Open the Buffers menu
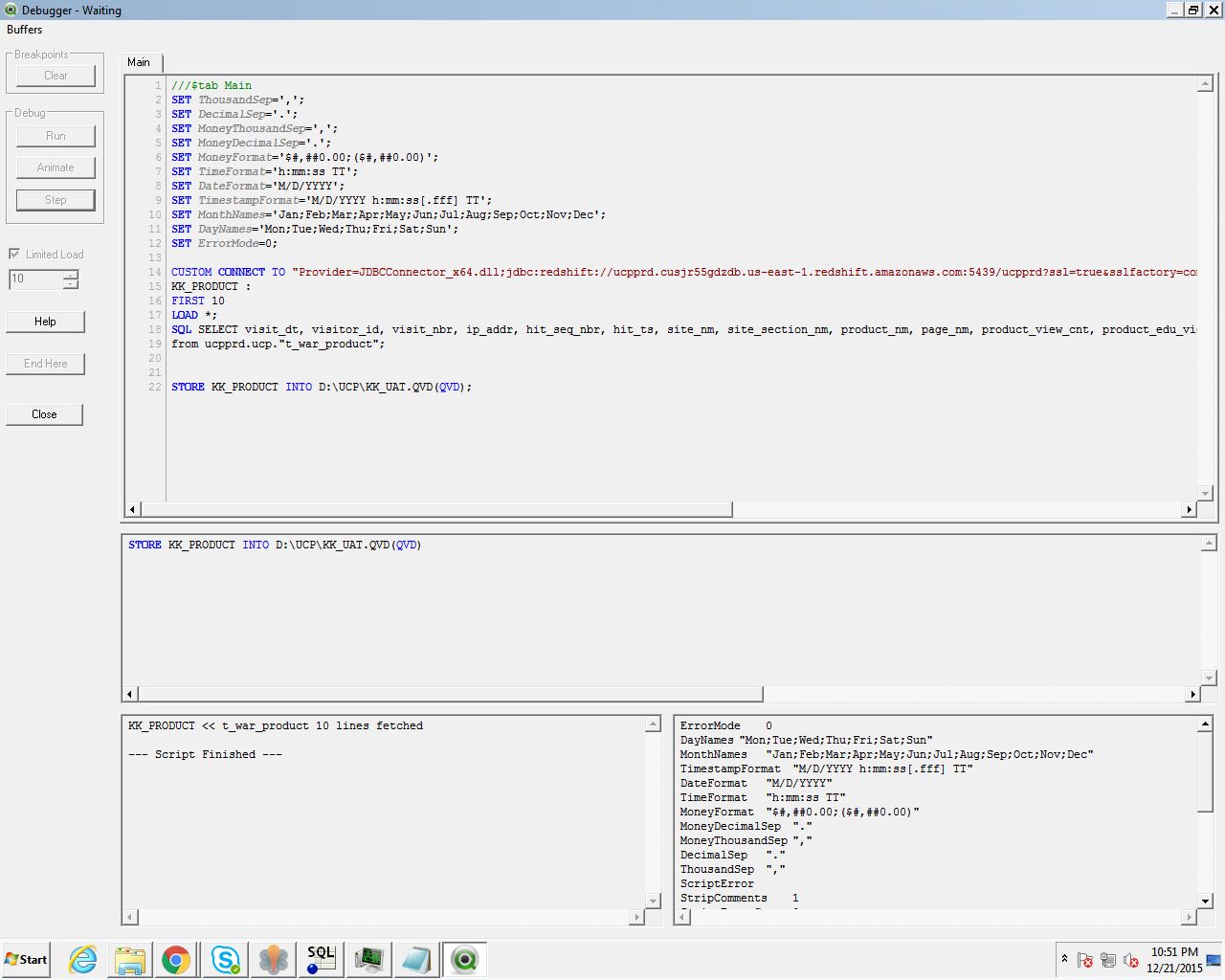Screen dimensions: 1225x980 24,30
